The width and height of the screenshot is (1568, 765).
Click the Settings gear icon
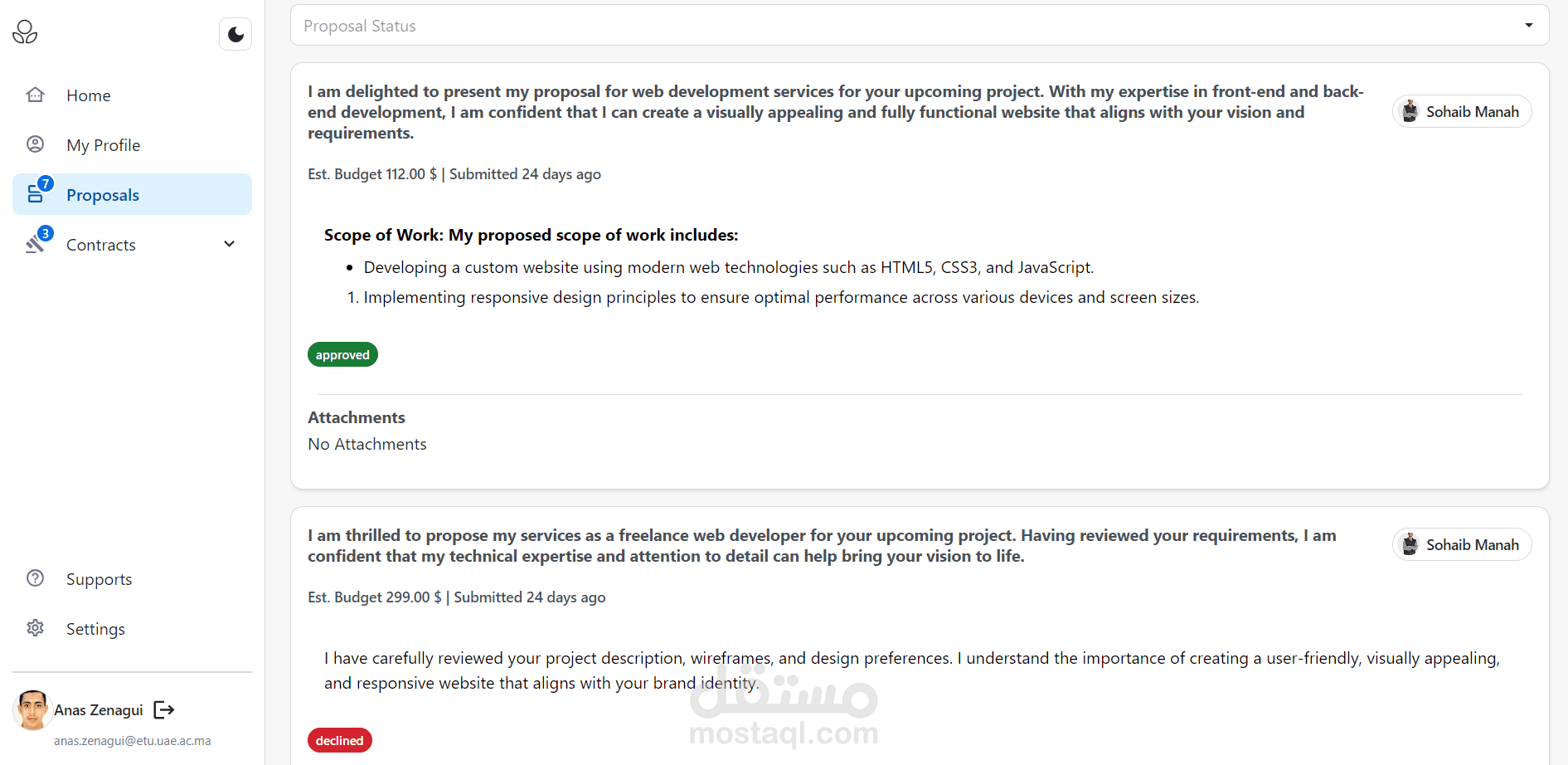tap(35, 628)
